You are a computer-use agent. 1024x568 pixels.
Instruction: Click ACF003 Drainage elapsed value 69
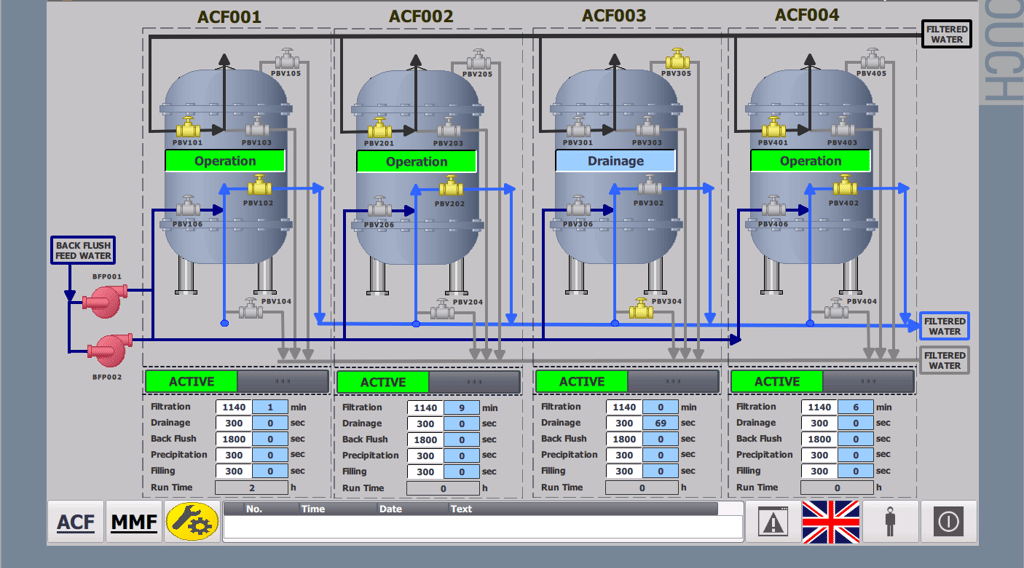(x=660, y=423)
